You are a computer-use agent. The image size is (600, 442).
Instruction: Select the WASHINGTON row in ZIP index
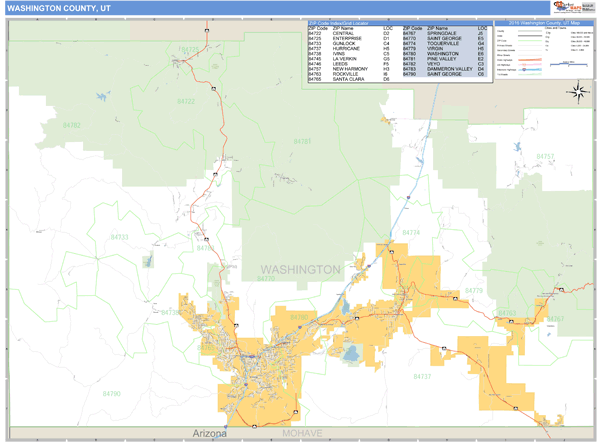coord(444,54)
